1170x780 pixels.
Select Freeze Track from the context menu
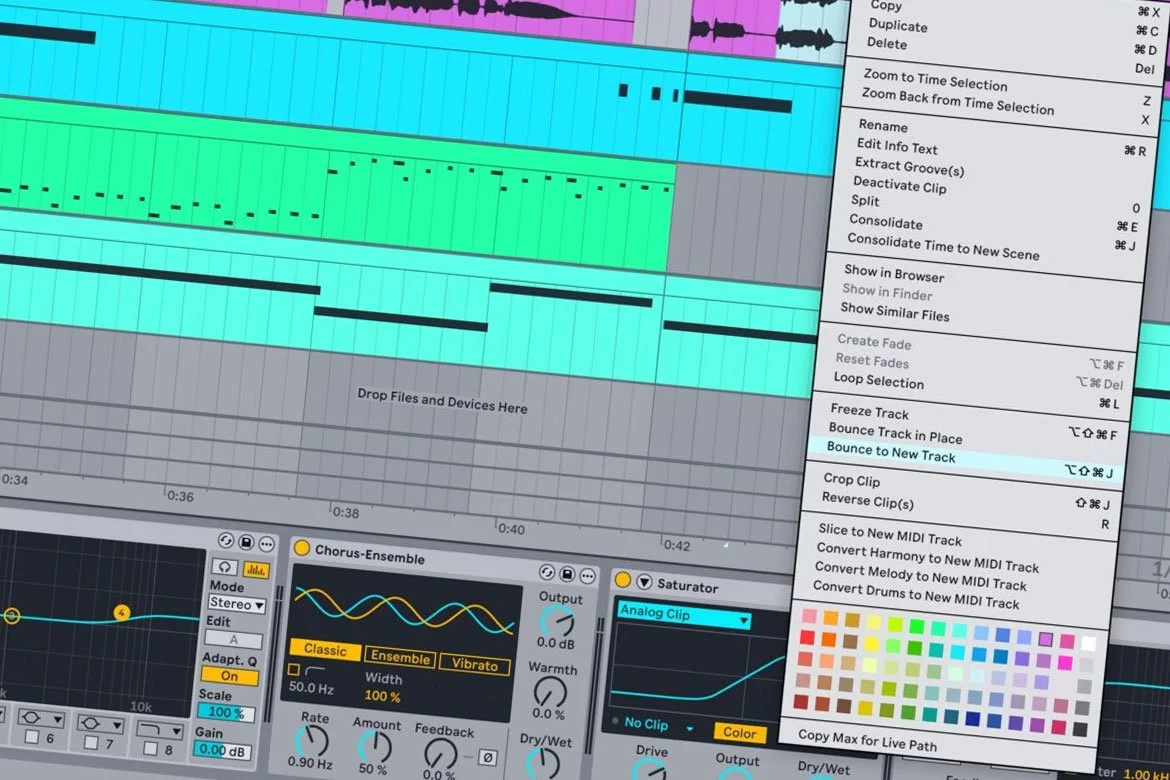[869, 411]
